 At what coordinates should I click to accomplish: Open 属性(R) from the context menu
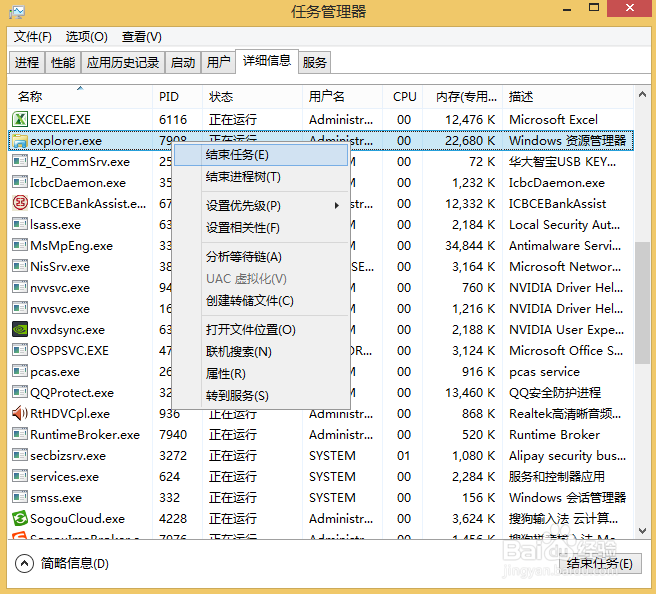click(x=261, y=374)
